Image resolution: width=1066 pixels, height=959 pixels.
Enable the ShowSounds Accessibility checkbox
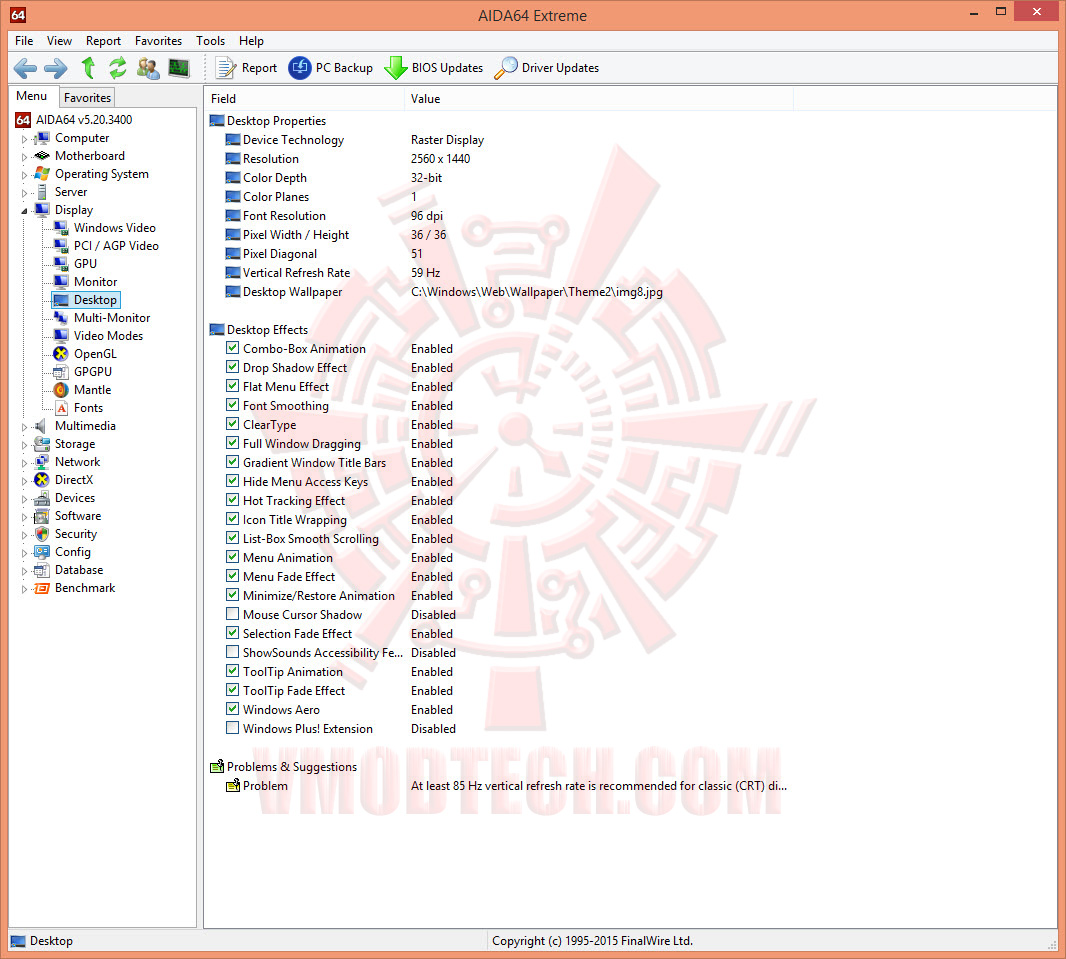click(x=233, y=652)
